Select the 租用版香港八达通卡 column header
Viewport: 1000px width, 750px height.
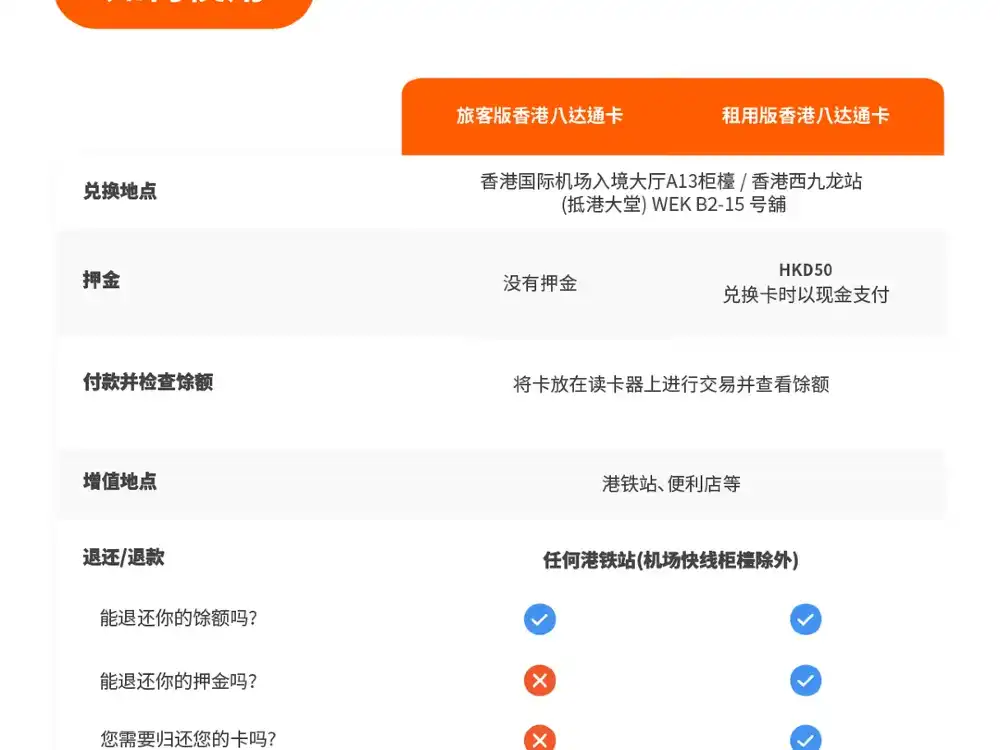805,115
